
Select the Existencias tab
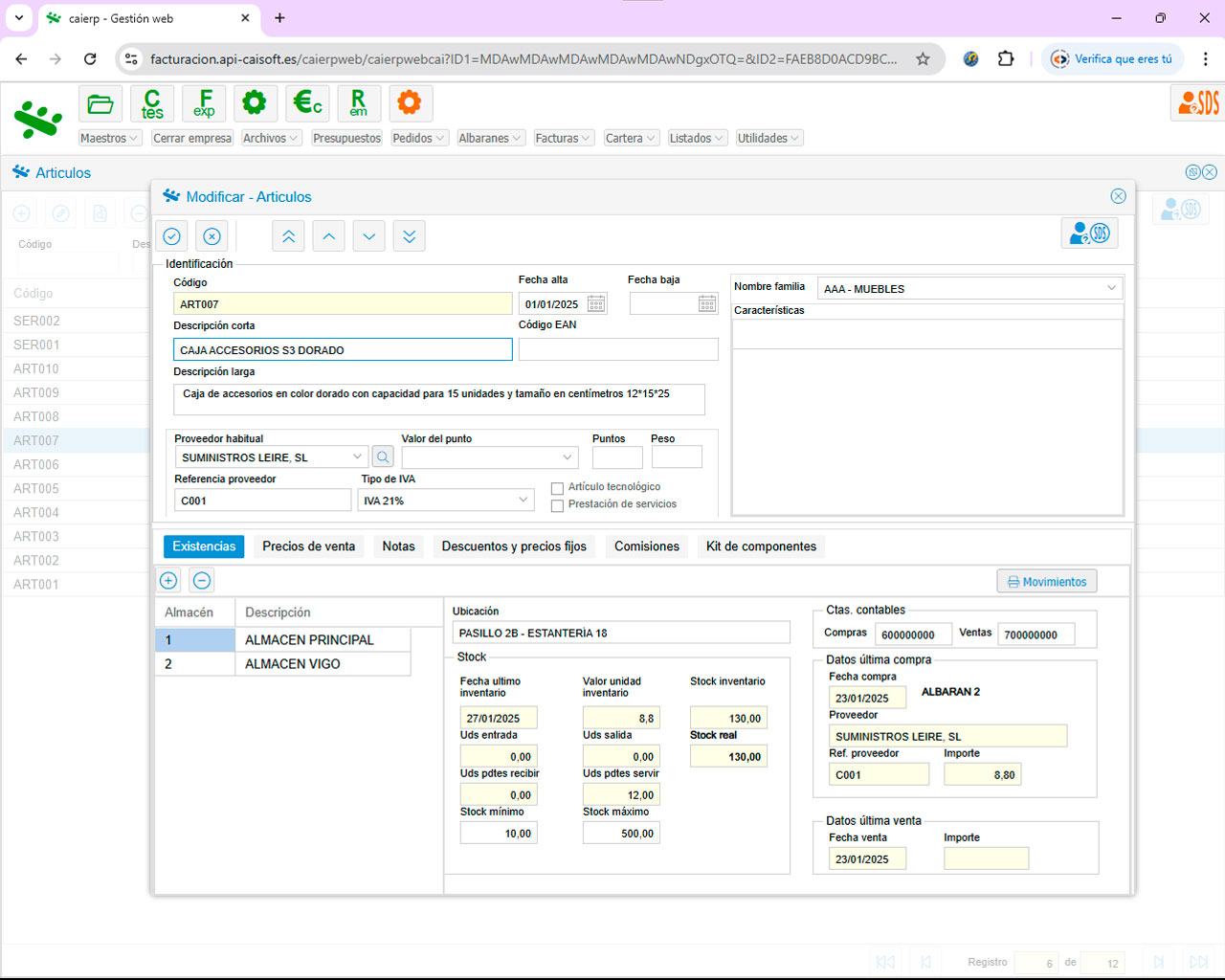pos(204,546)
